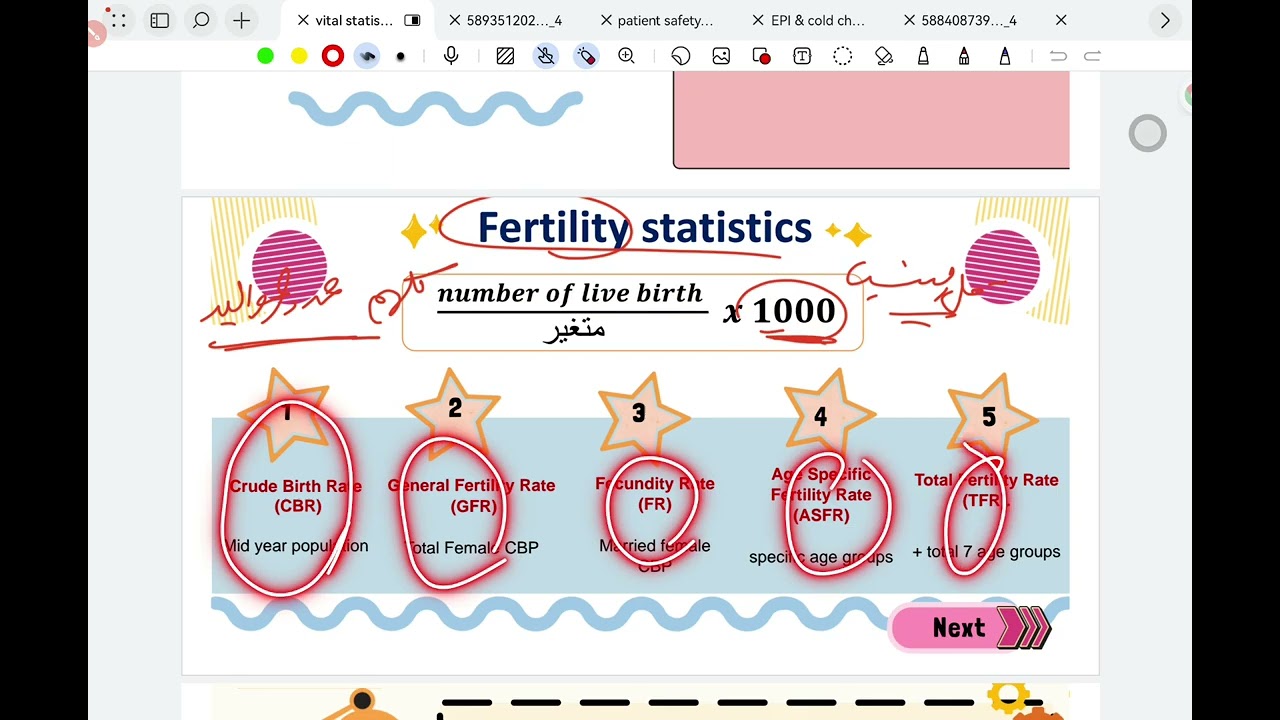Click the pink Next button
Screen dimensions: 1280x720
[x=970, y=628]
